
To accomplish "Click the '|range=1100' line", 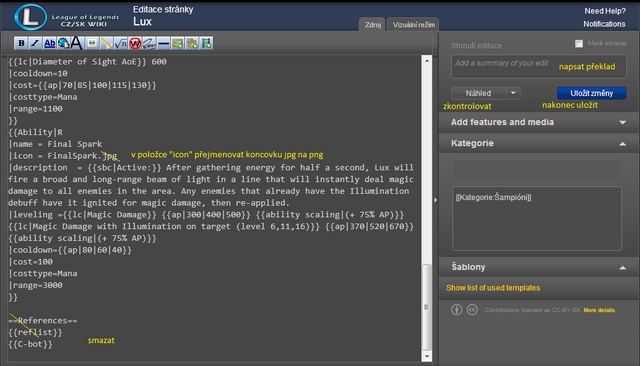I will pyautogui.click(x=36, y=109).
